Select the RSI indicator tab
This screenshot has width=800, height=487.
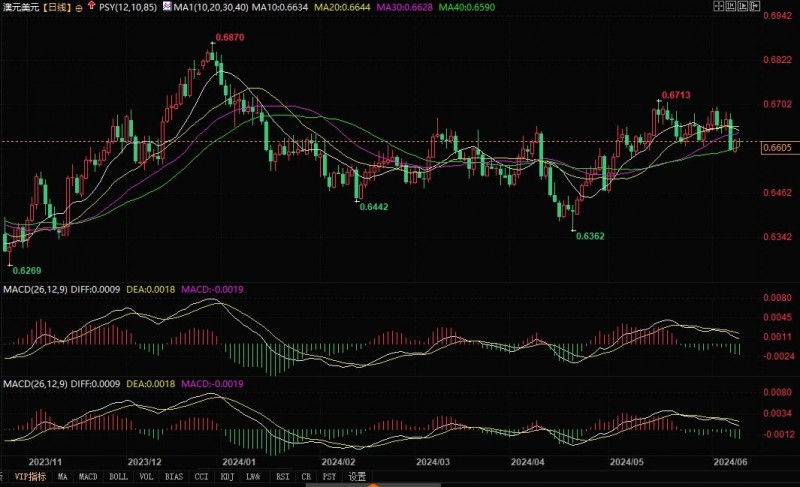point(282,477)
